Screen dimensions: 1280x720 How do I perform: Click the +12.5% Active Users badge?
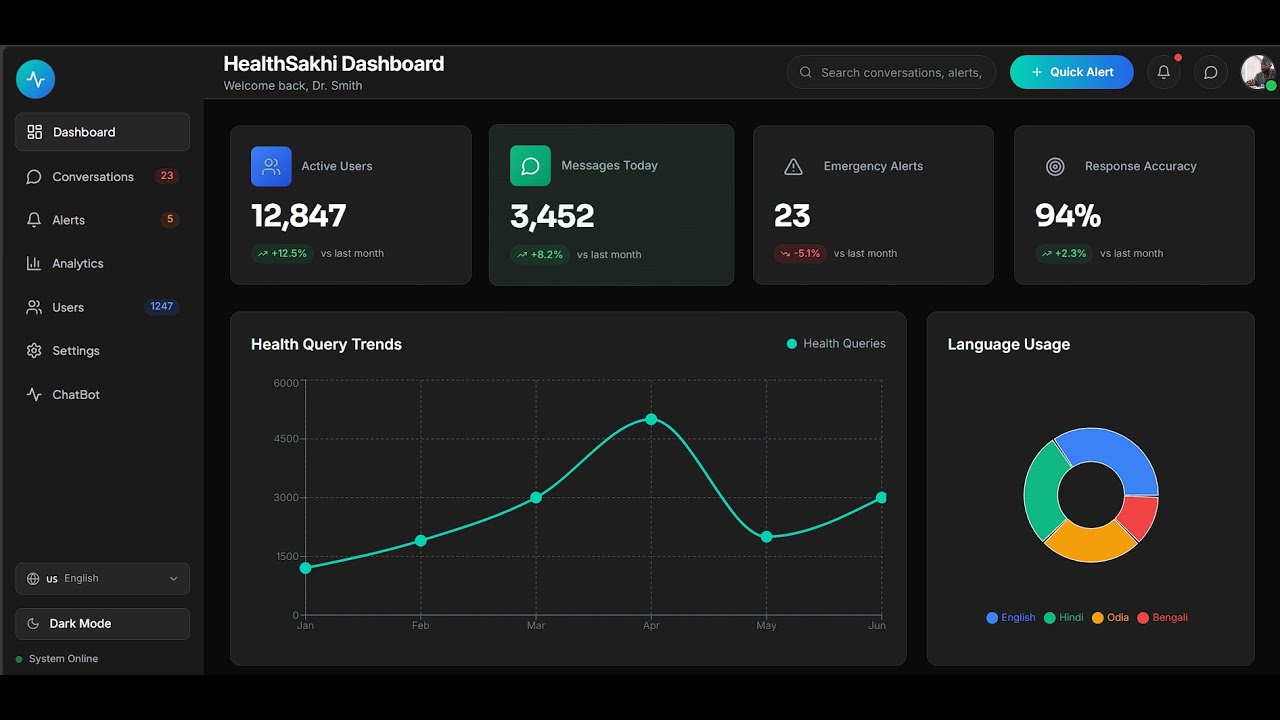click(282, 254)
